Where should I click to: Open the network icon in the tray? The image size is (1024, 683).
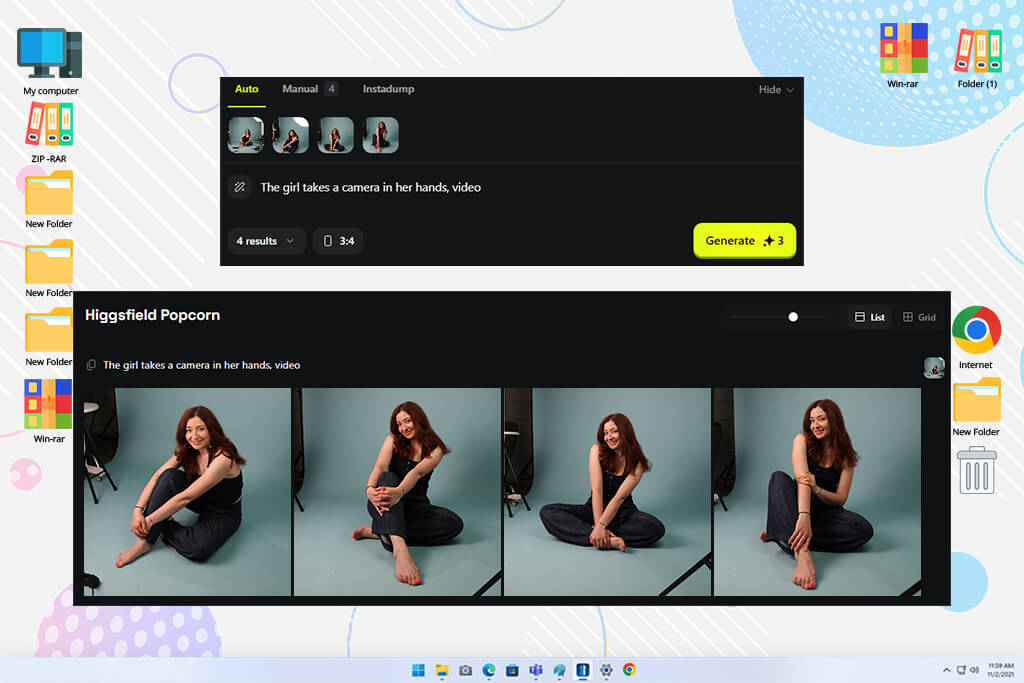click(x=961, y=670)
